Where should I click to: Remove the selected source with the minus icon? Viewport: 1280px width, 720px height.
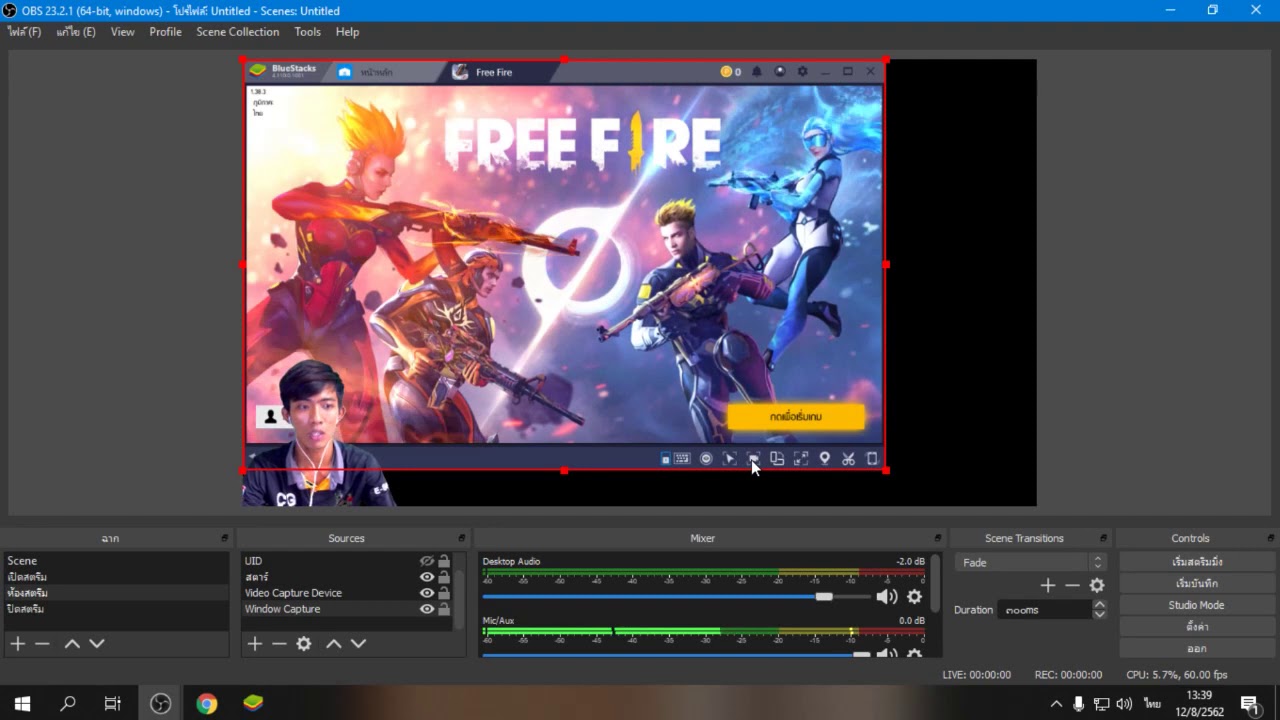coord(279,644)
